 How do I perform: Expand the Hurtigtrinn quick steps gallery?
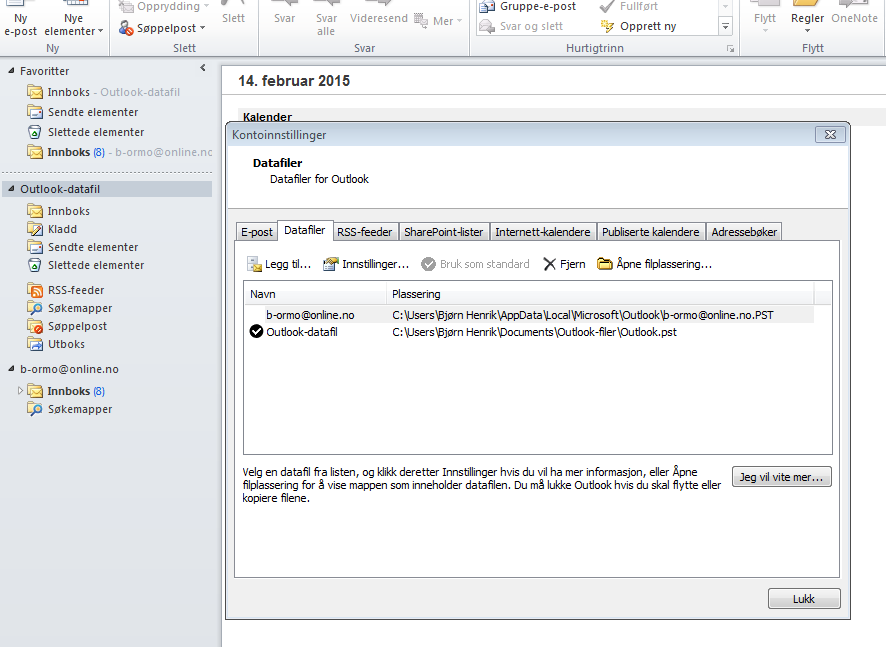726,27
